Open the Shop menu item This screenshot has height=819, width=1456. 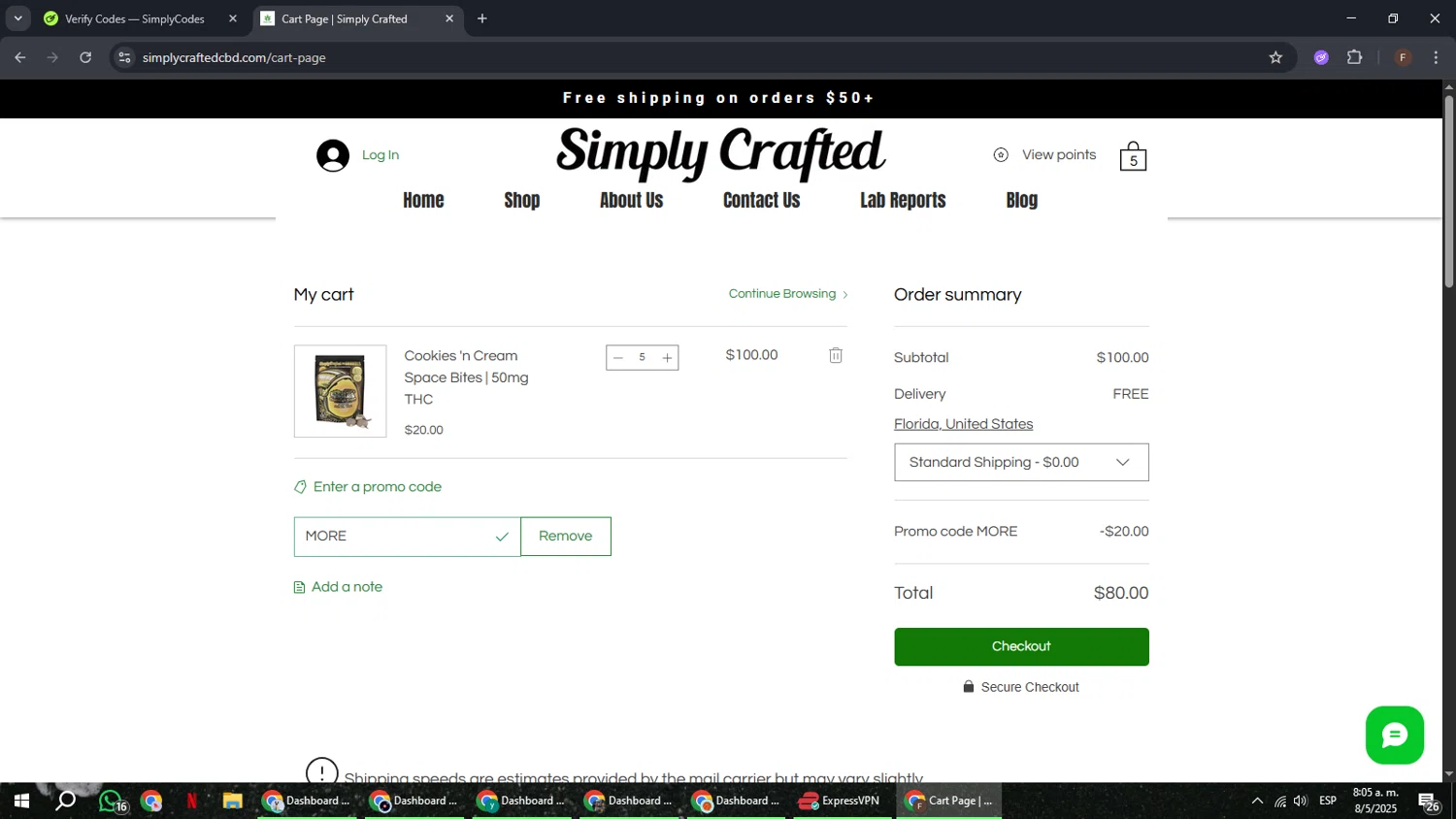(x=522, y=200)
